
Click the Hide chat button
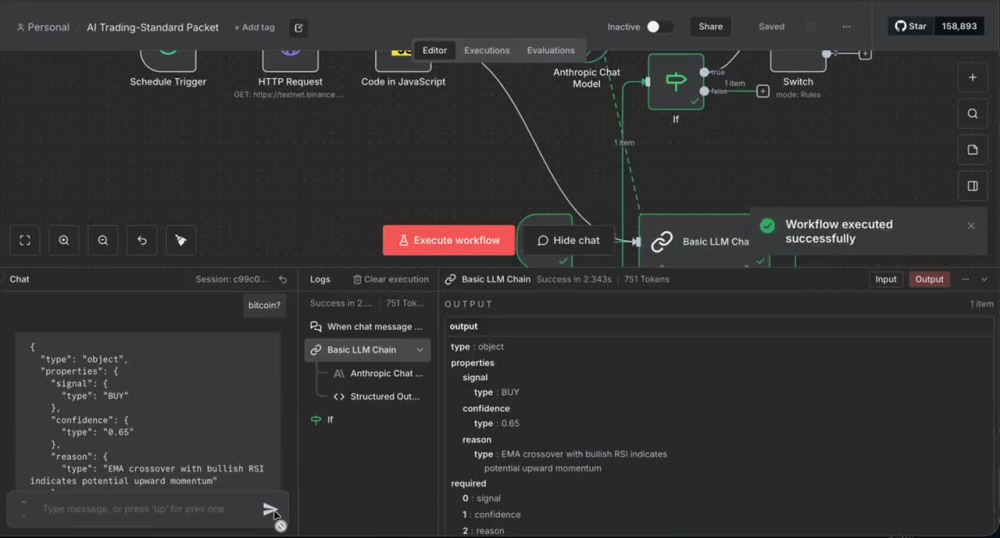[568, 240]
